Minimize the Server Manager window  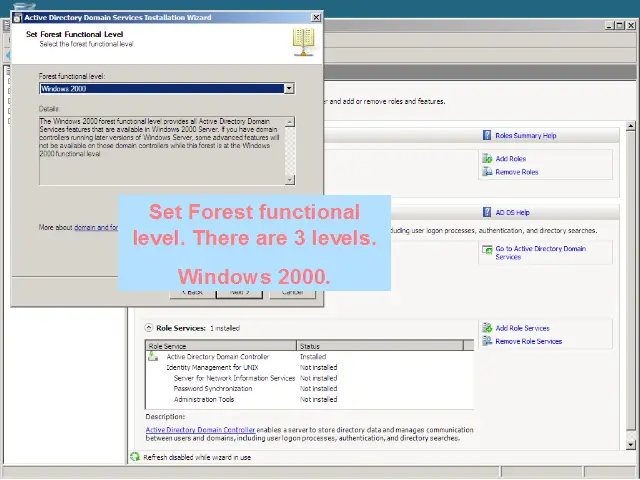pyautogui.click(x=609, y=25)
